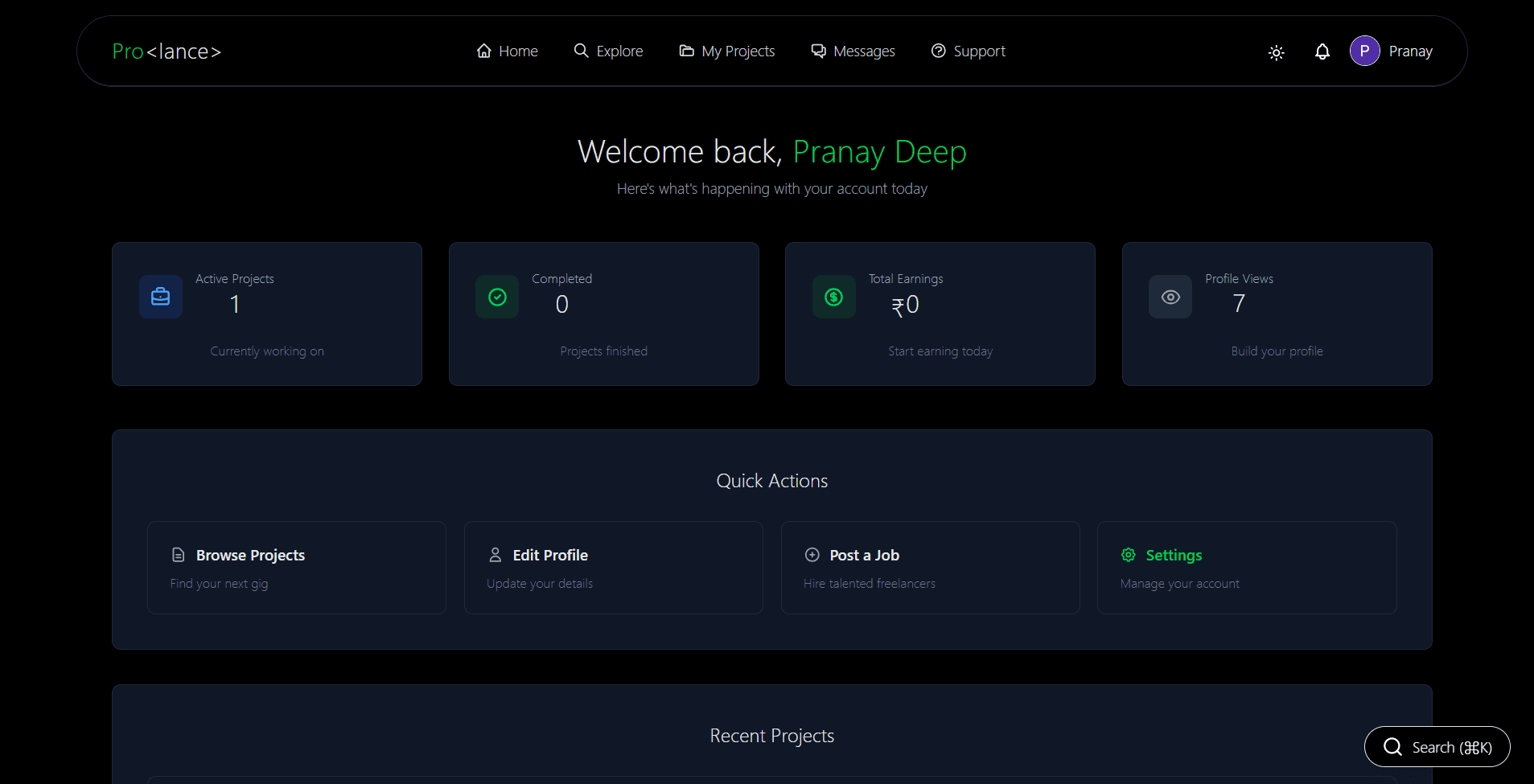Open Edit Profile quick action

click(x=613, y=568)
